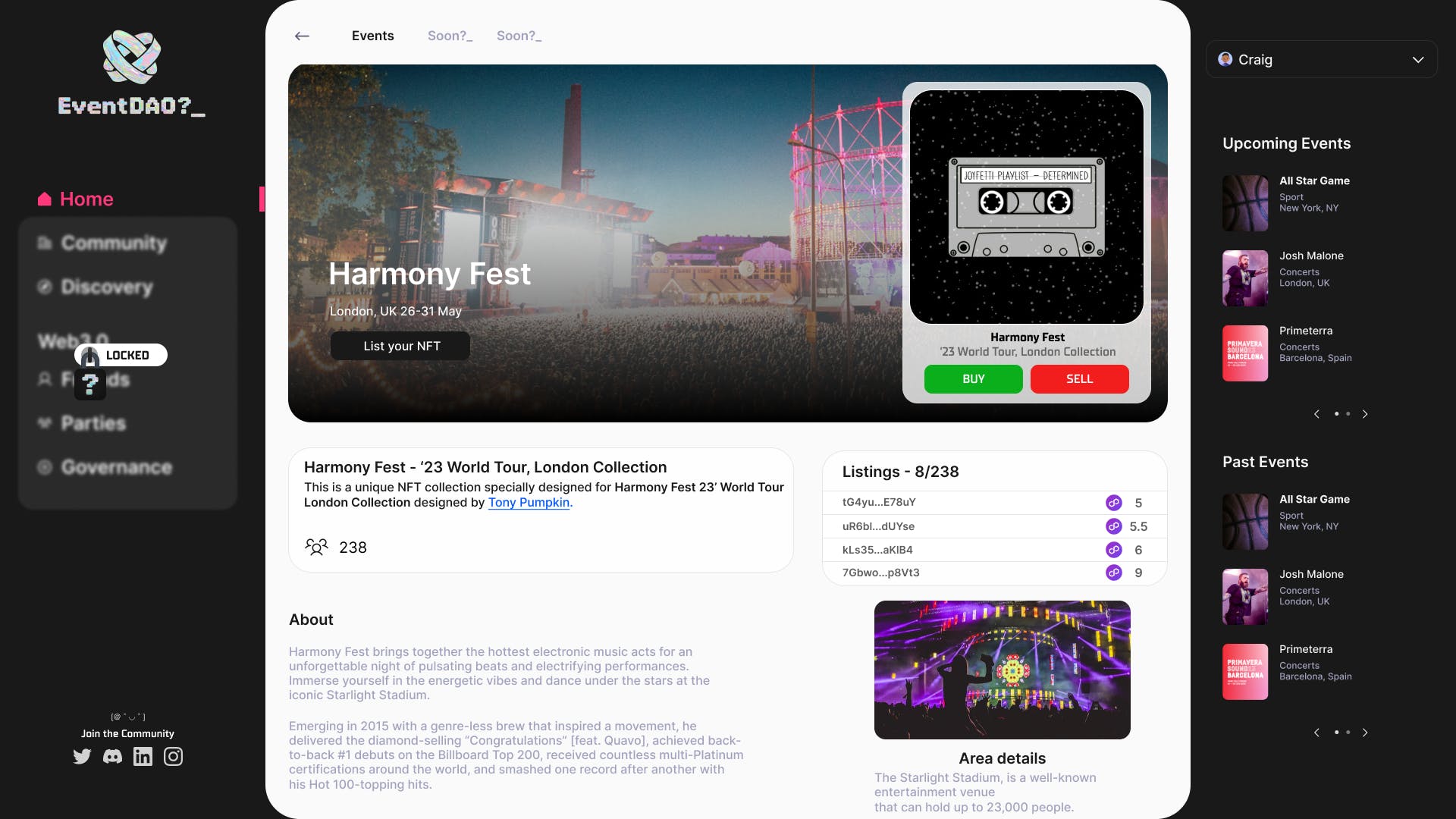Screen dimensions: 1456x819
Task: Expand the Past Events next arrow
Action: pyautogui.click(x=1365, y=732)
